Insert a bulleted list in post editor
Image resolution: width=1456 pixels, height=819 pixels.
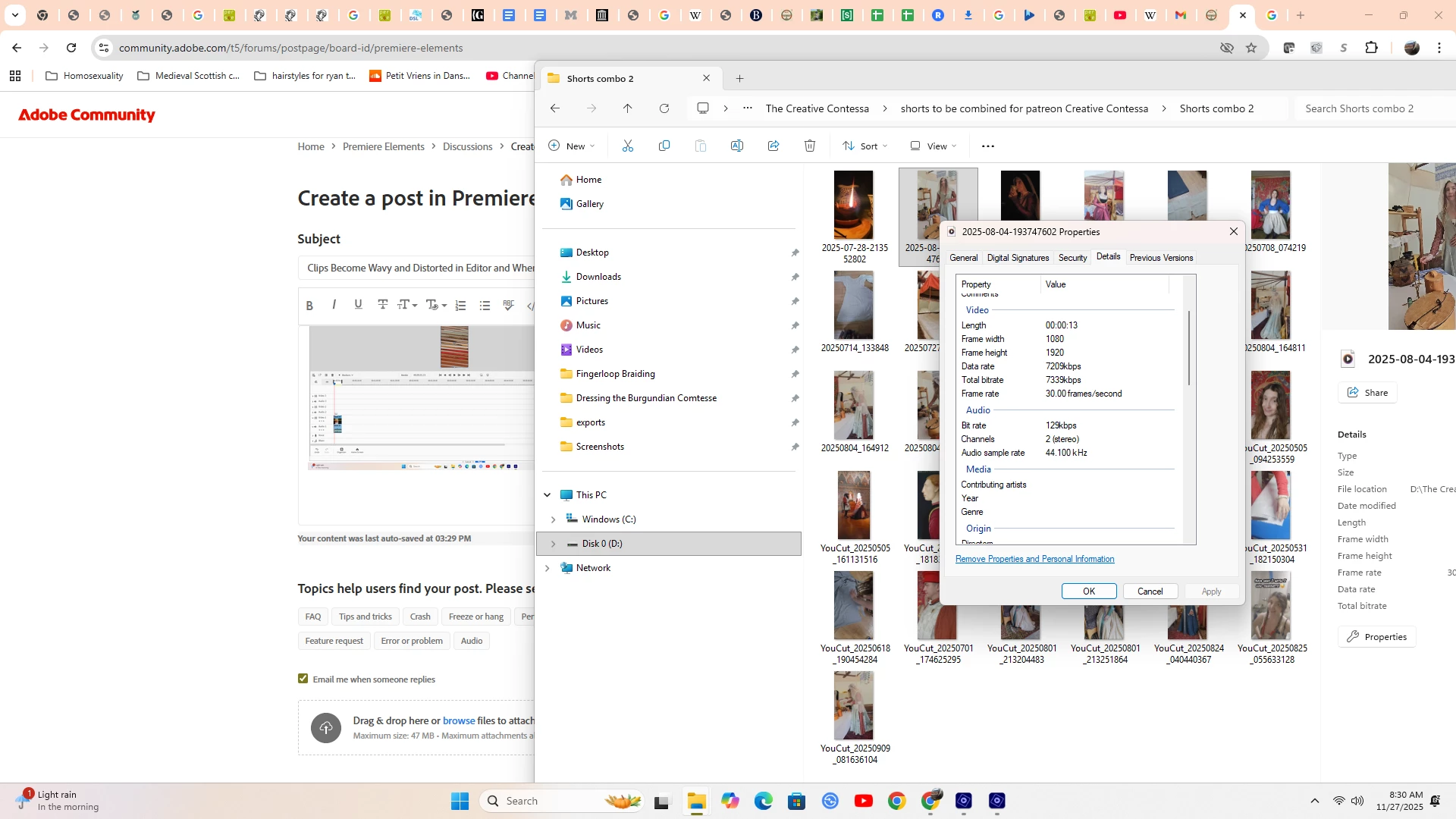pyautogui.click(x=485, y=306)
